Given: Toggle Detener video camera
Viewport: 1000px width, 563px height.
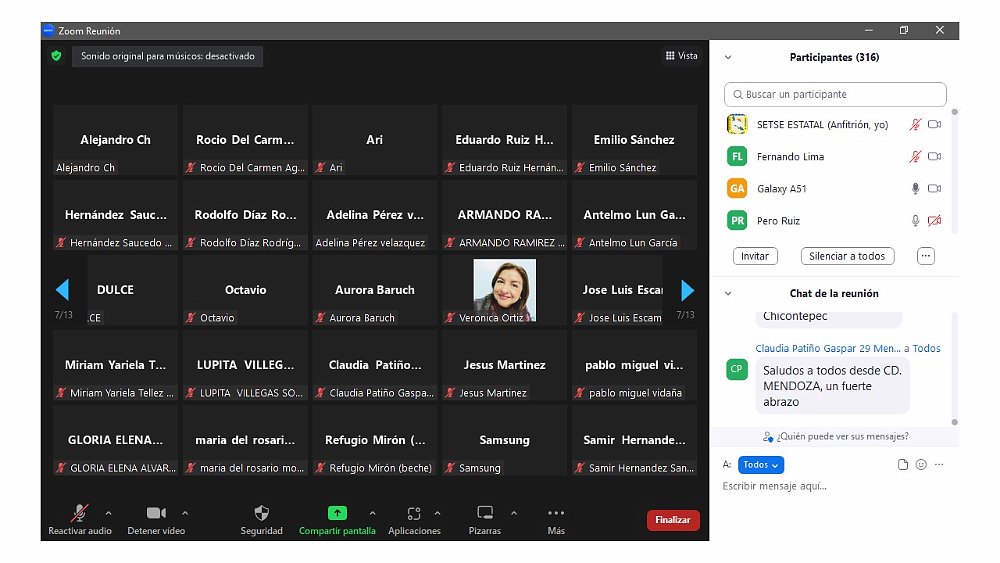Looking at the screenshot, I should 156,513.
